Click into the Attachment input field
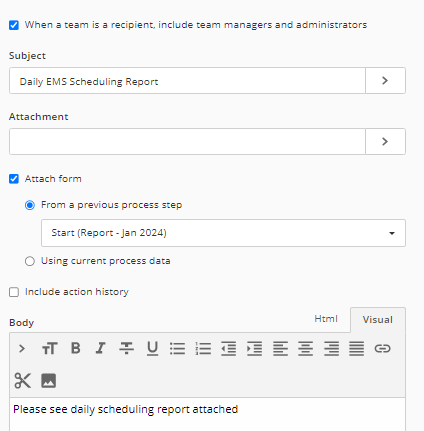 pos(187,142)
